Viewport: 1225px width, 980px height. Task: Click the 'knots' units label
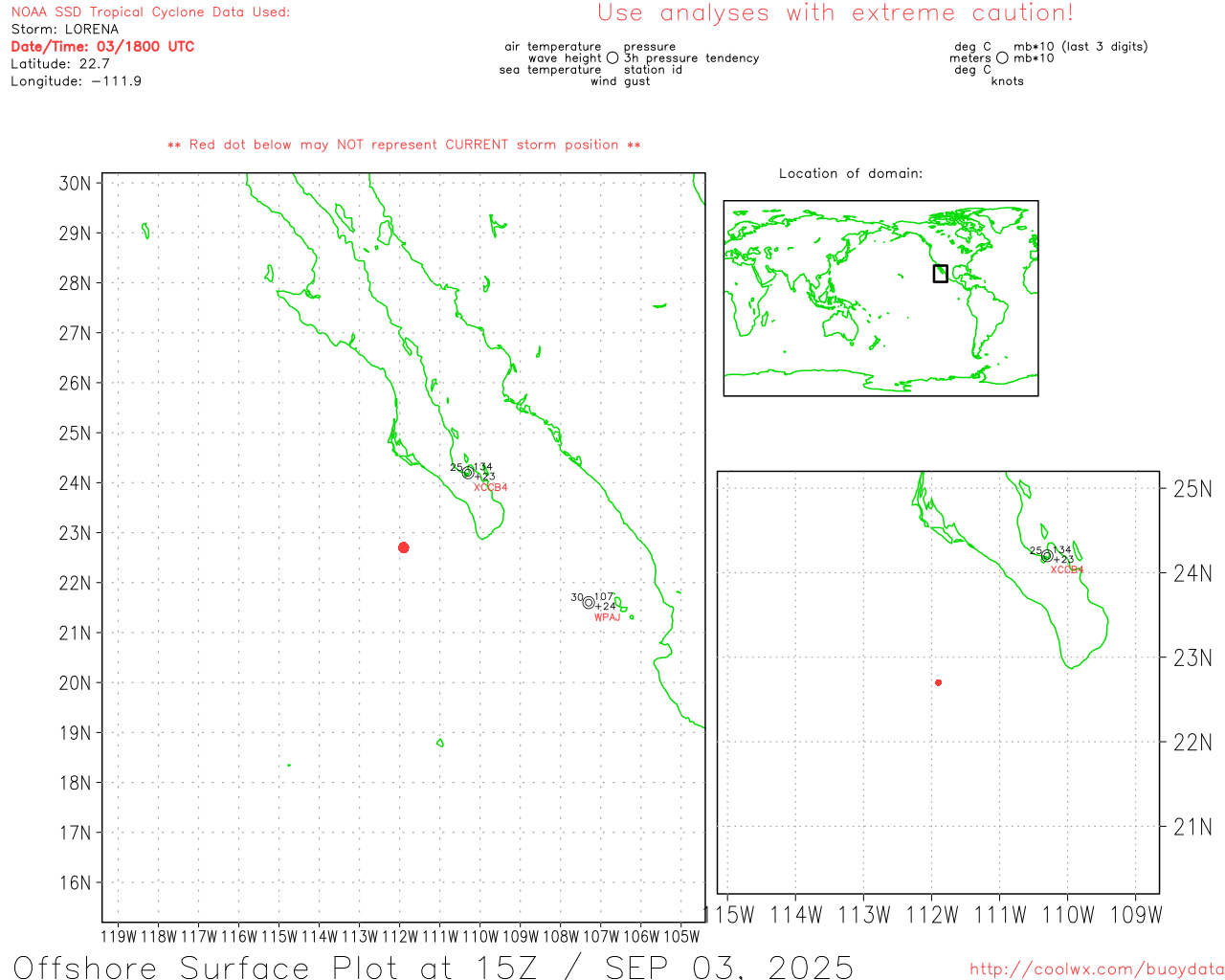[x=1007, y=81]
